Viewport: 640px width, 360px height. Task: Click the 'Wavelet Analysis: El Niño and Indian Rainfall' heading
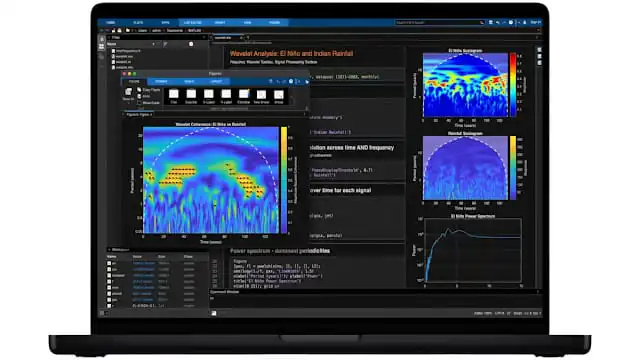pos(291,53)
